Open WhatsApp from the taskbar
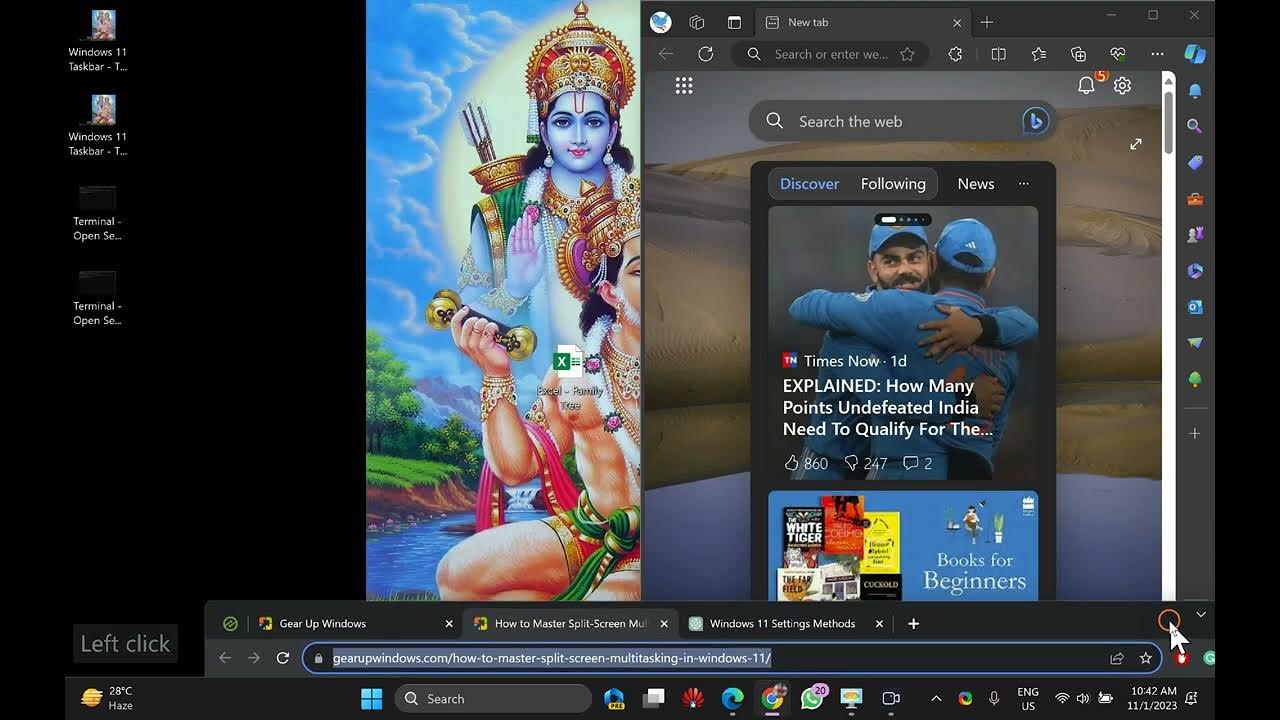This screenshot has width=1280, height=720. (x=812, y=698)
